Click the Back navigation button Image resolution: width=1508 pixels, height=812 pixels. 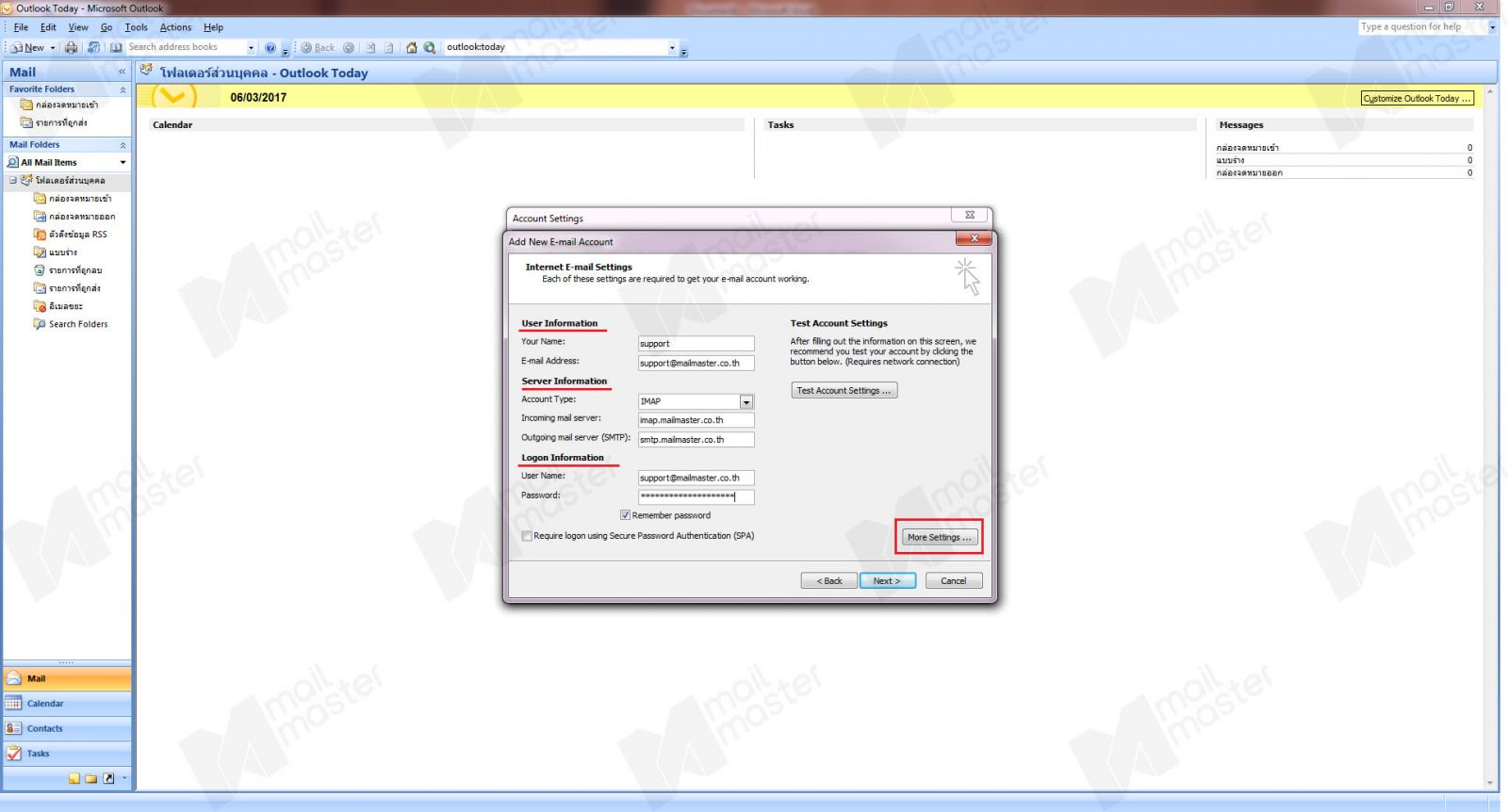pyautogui.click(x=319, y=47)
